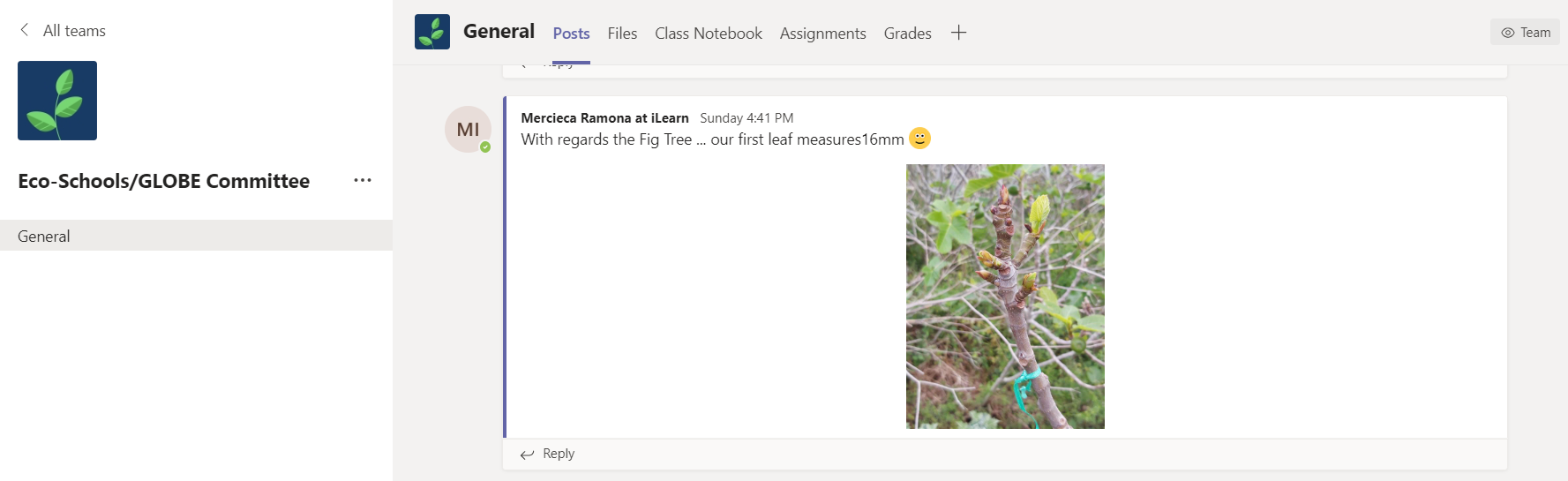
Task: Click the small leaf channel icon in header
Action: (432, 32)
